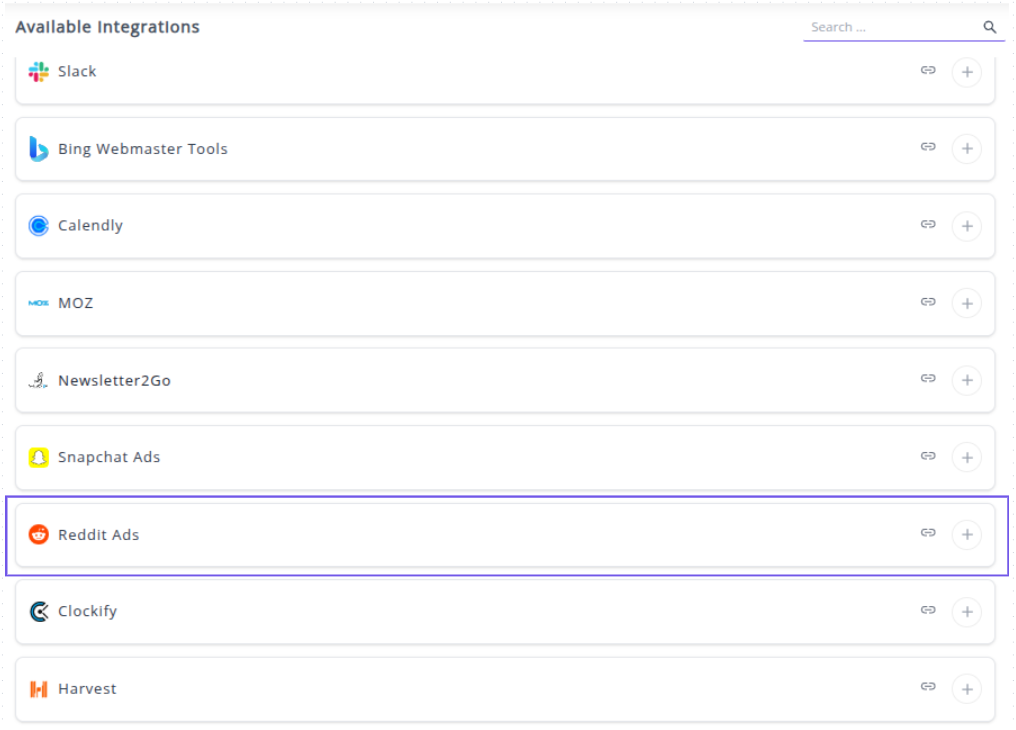Select the Harvest integration name

(x=87, y=689)
